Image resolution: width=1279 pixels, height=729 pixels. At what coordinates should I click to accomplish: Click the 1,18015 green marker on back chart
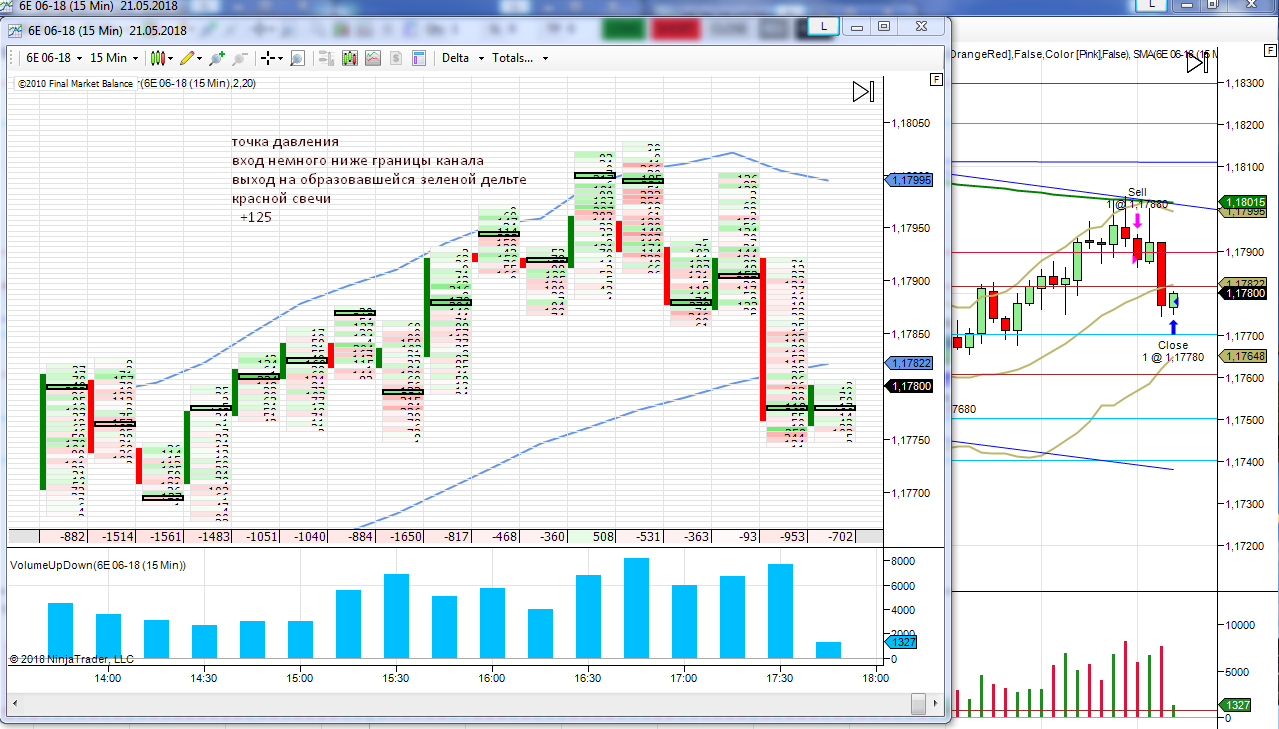1244,202
